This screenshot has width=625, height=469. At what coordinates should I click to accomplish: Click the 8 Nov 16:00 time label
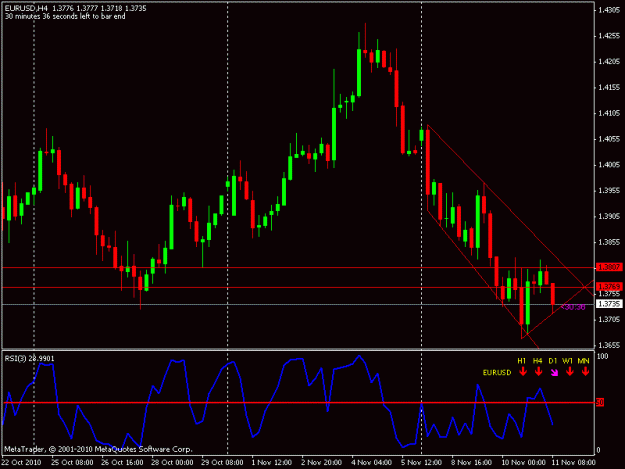coord(471,462)
